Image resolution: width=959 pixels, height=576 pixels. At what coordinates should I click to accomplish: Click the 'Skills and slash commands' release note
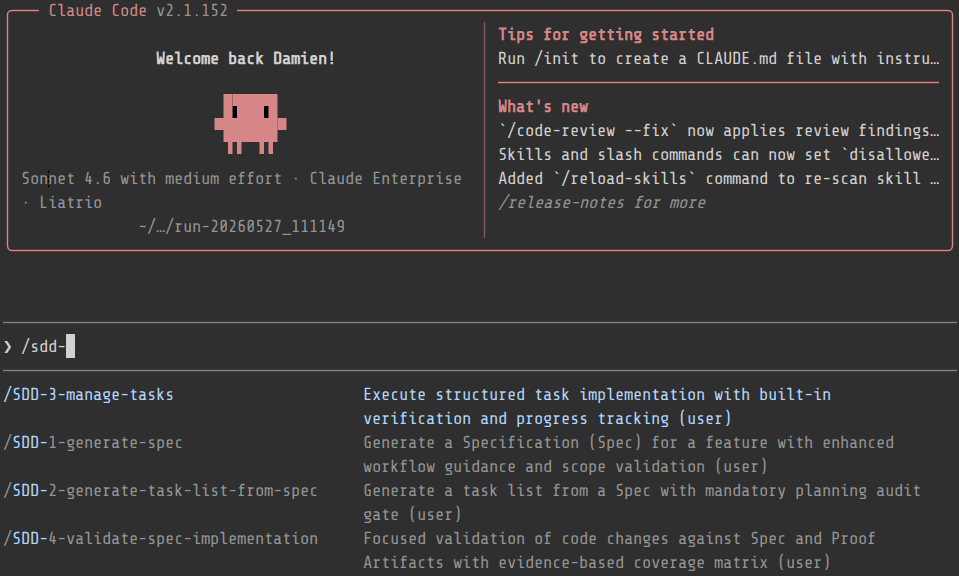point(719,155)
